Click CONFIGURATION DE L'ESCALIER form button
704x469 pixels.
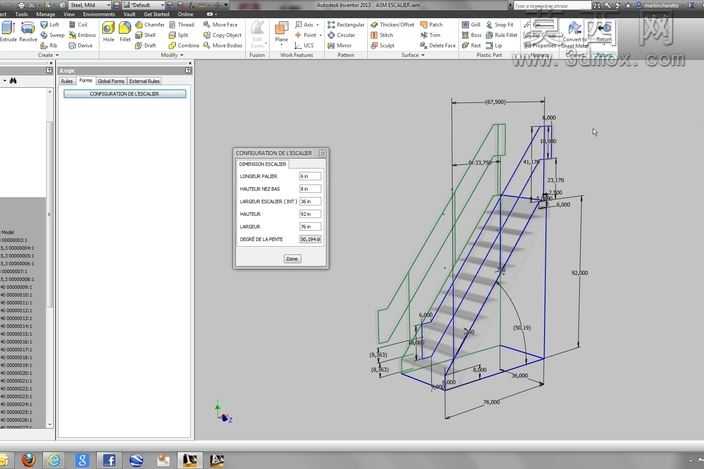[125, 94]
